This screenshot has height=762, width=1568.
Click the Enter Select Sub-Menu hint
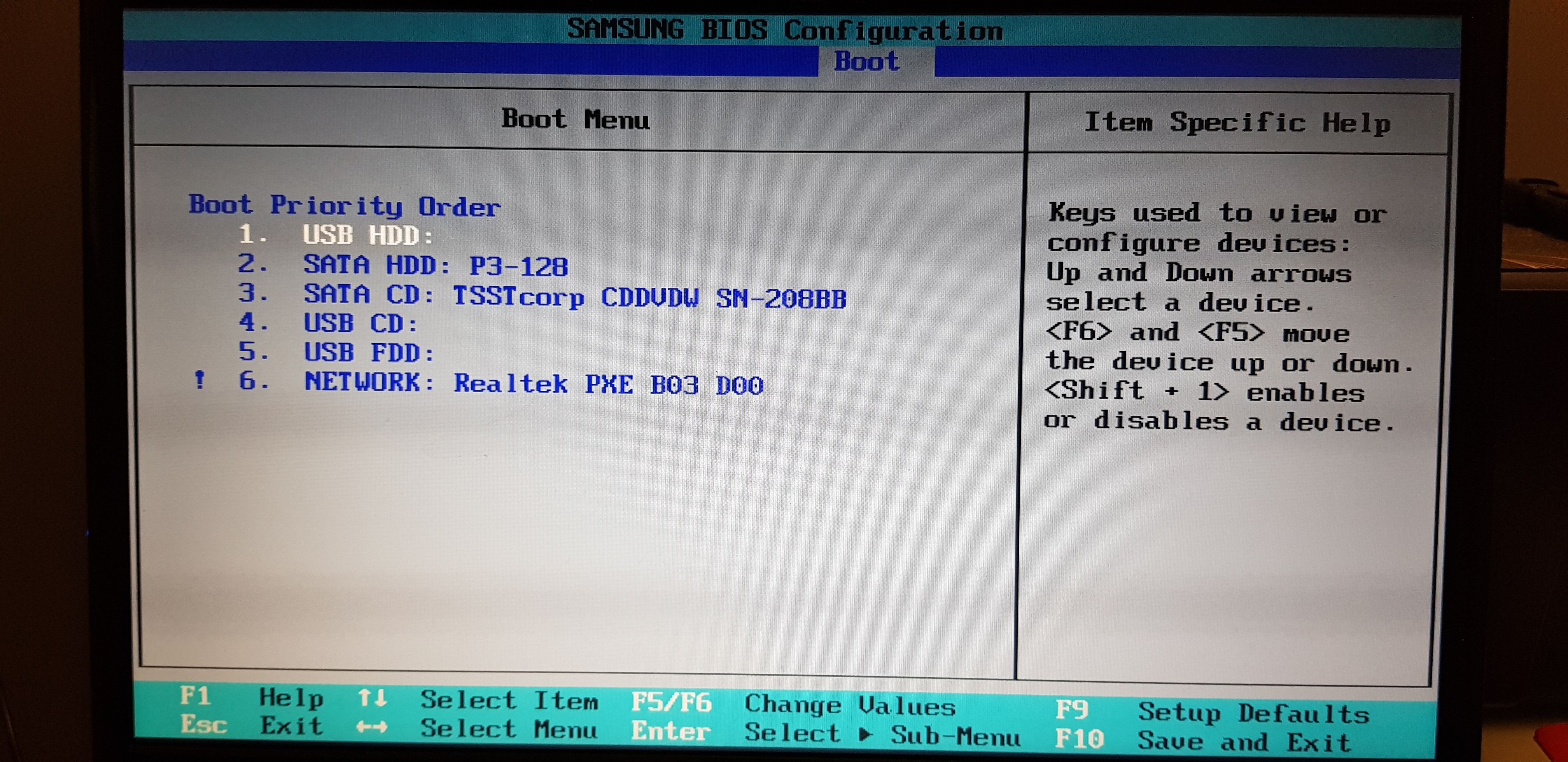825,733
